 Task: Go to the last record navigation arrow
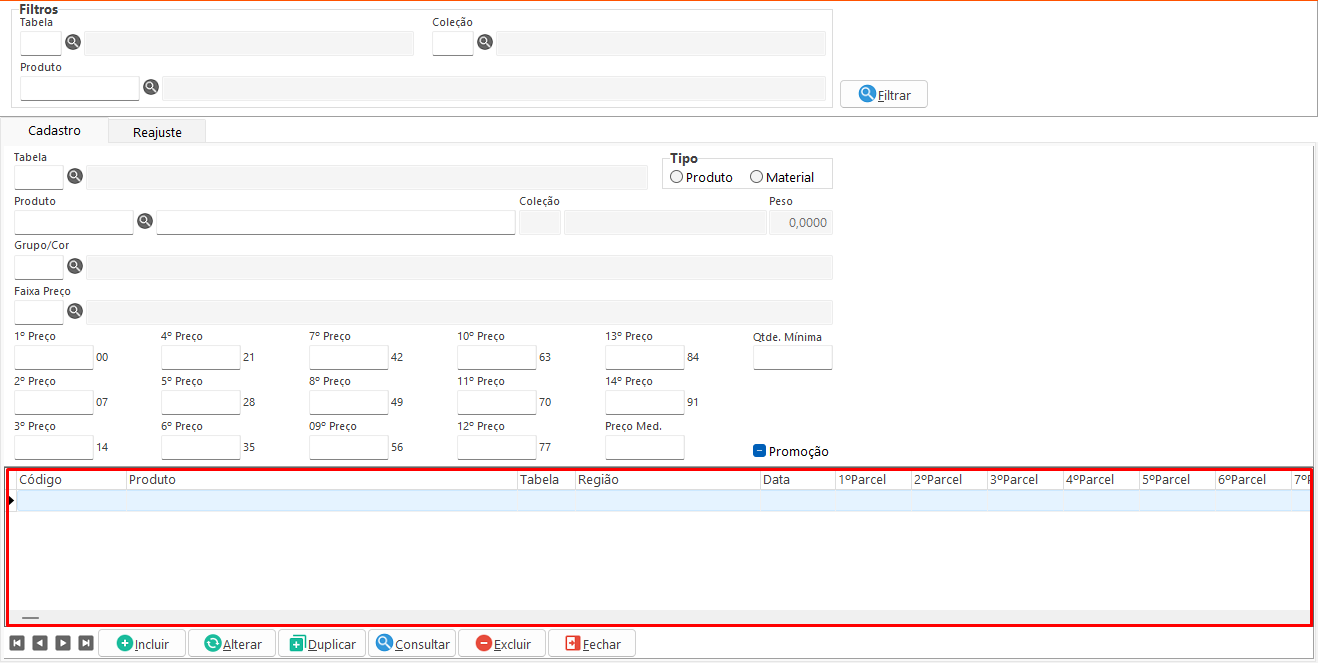[x=86, y=643]
